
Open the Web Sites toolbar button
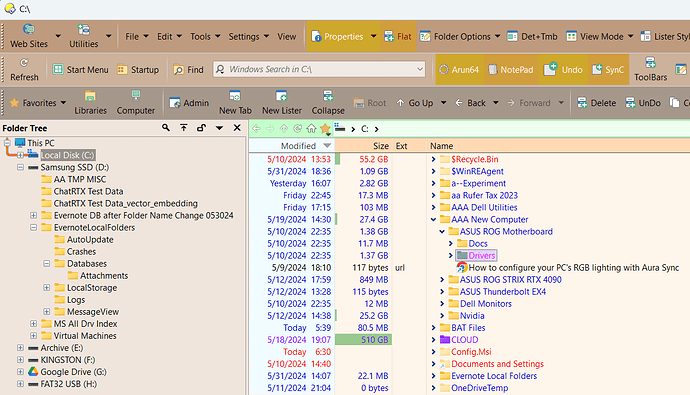coord(29,36)
